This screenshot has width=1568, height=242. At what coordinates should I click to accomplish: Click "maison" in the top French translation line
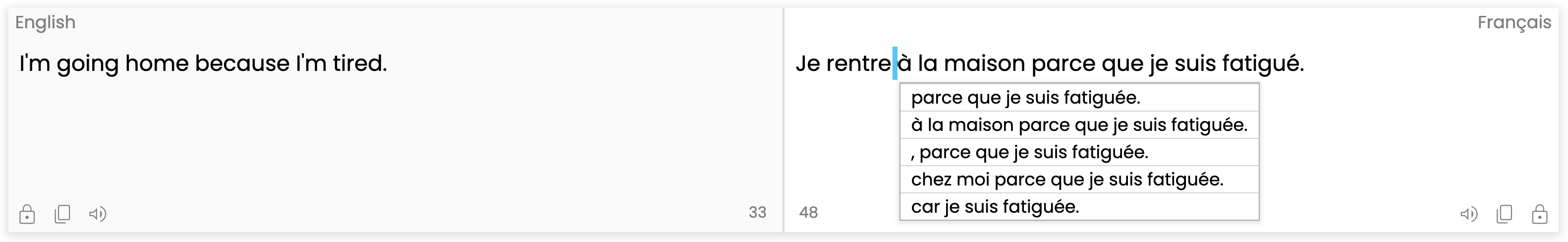[x=984, y=63]
